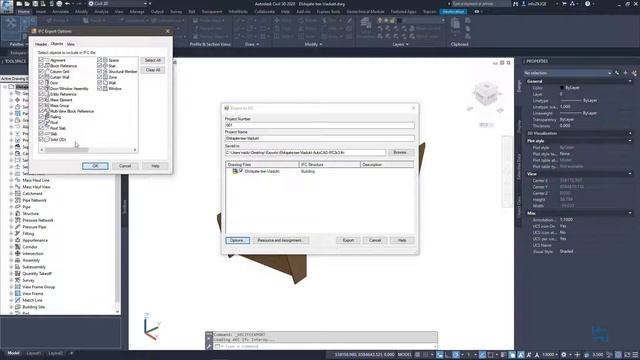Image resolution: width=640 pixels, height=360 pixels.
Task: Switch to the Header tab in IFC Export Options
Action: (41, 44)
